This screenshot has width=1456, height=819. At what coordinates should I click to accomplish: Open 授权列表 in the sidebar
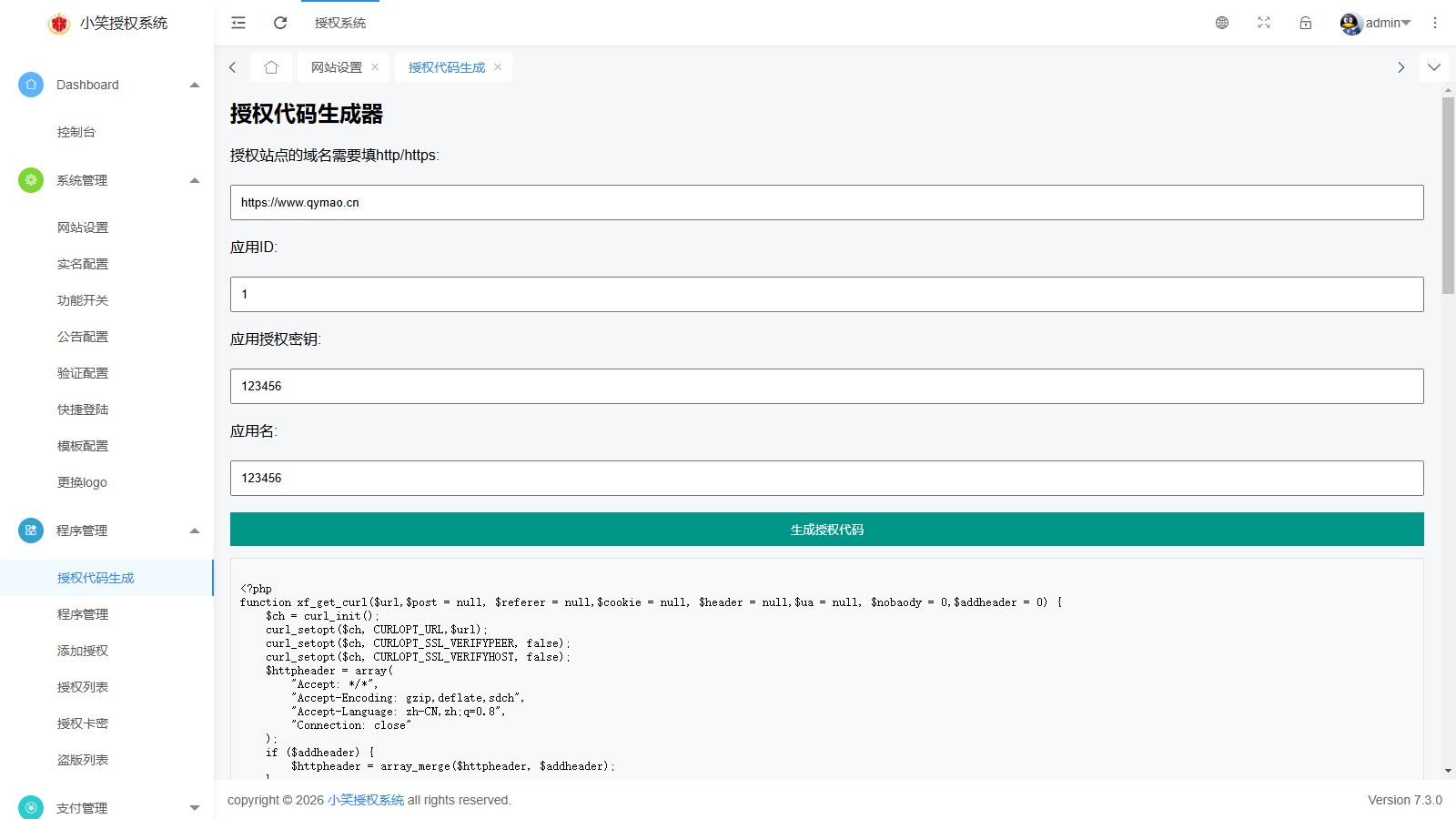81,686
